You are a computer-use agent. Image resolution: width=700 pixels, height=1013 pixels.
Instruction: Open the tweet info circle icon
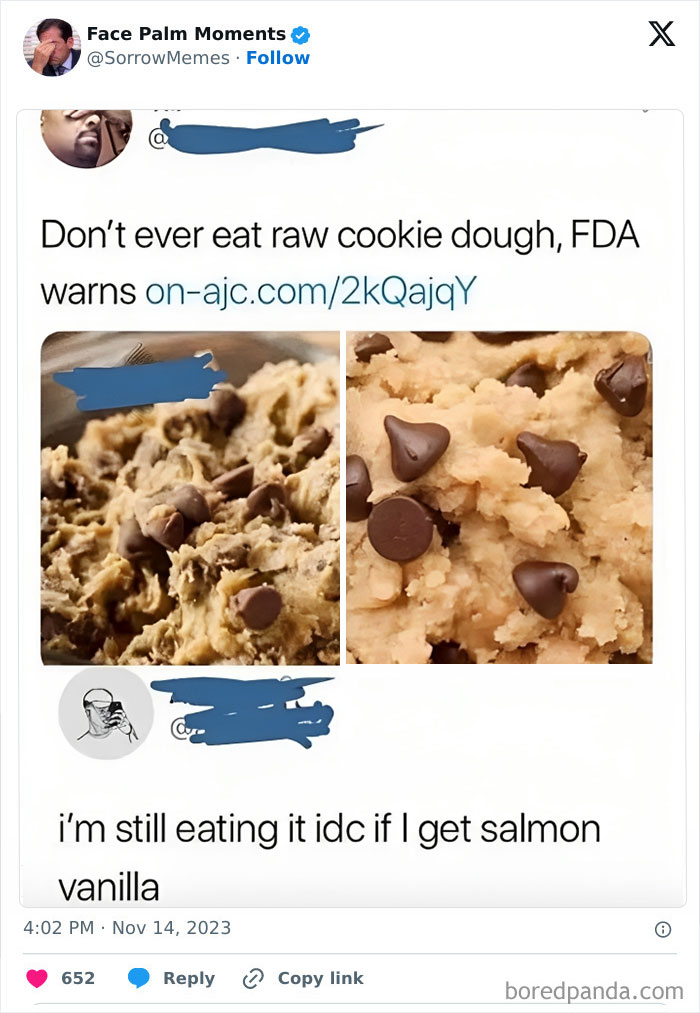[x=663, y=929]
